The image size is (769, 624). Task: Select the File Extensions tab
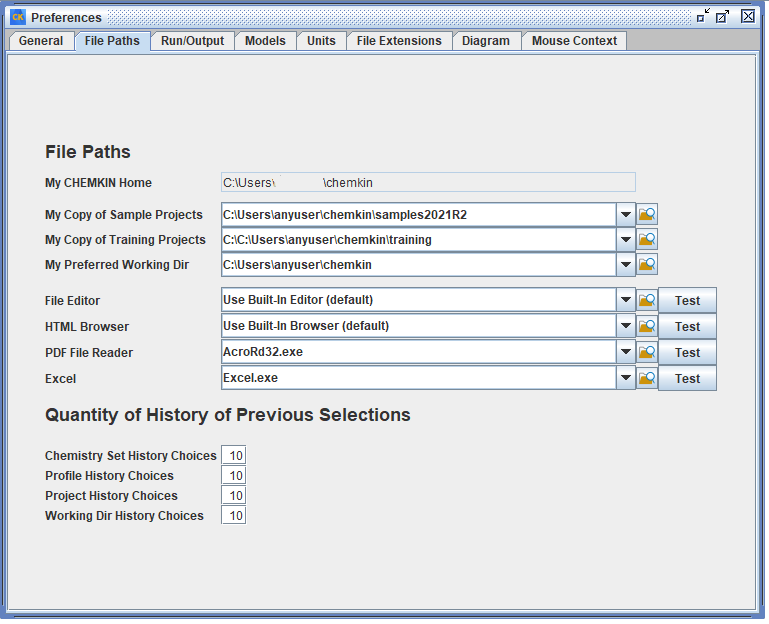click(399, 41)
